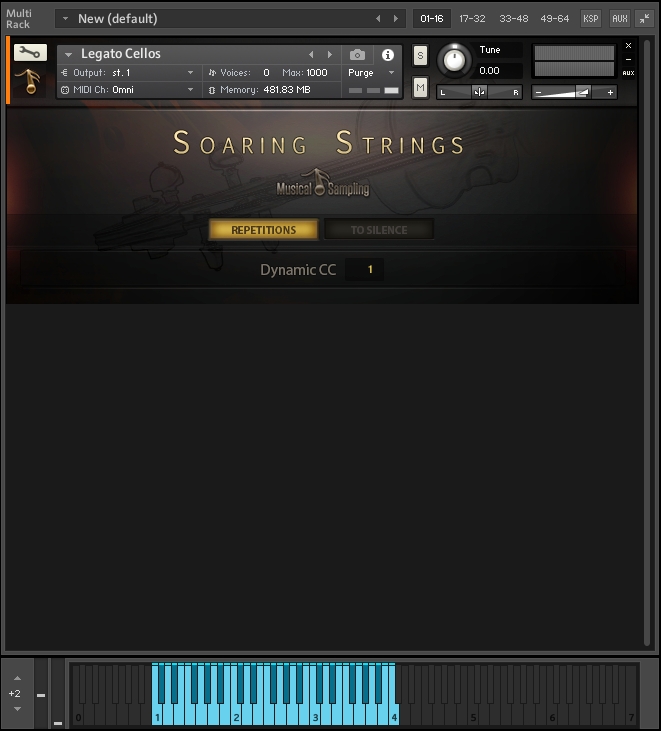Click the voices icon
This screenshot has width=661, height=731.
tap(212, 73)
